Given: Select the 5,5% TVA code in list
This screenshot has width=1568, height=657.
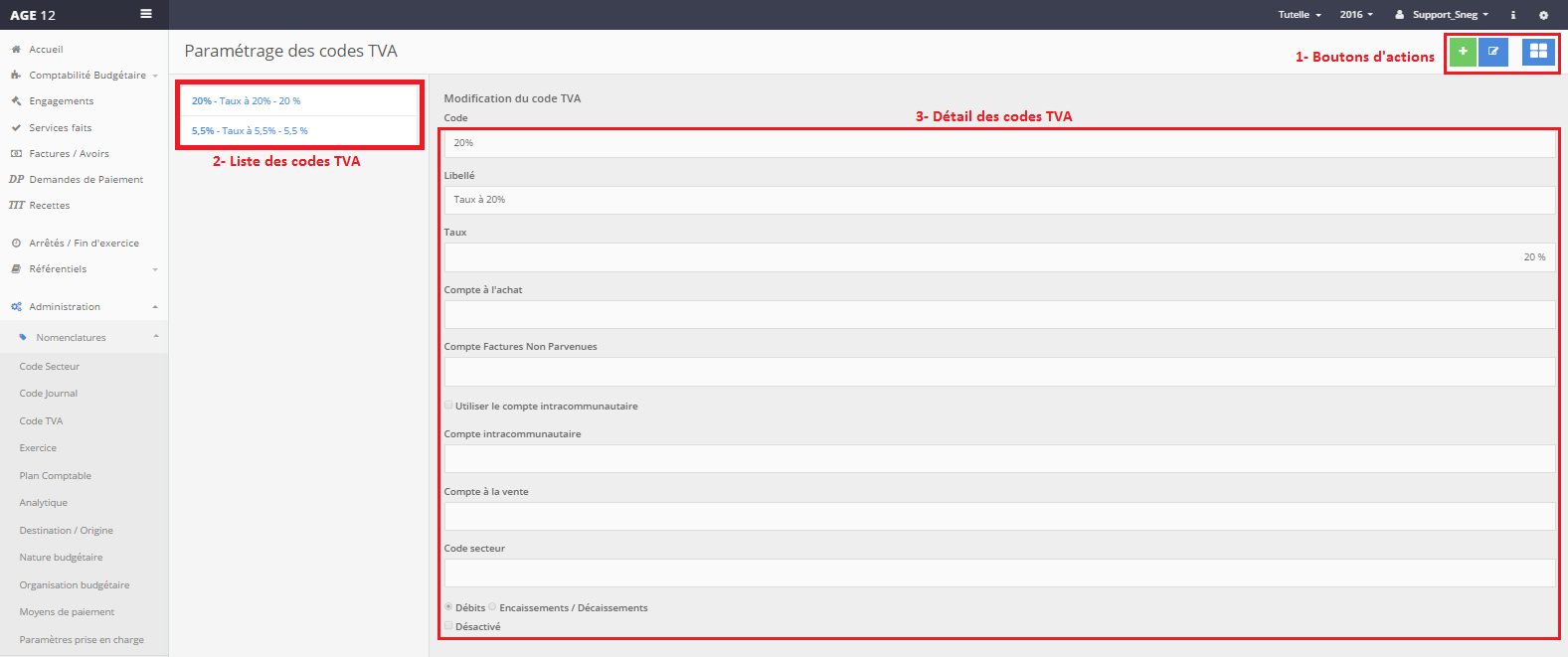Looking at the screenshot, I should pyautogui.click(x=250, y=131).
